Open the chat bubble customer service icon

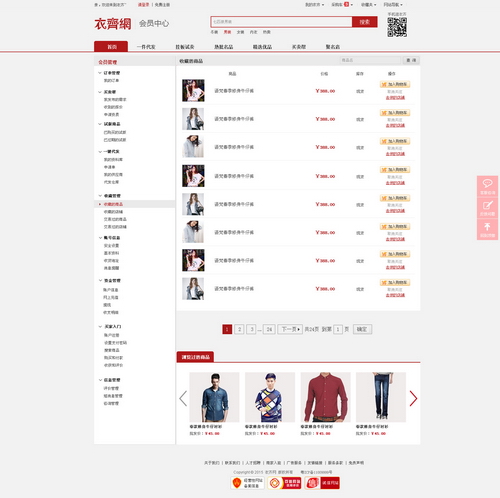click(x=487, y=186)
